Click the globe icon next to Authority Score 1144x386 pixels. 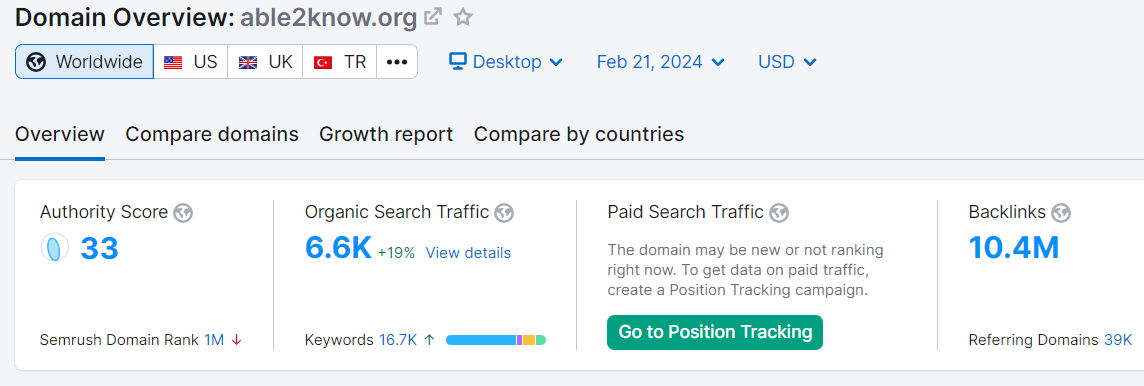pyautogui.click(x=183, y=213)
